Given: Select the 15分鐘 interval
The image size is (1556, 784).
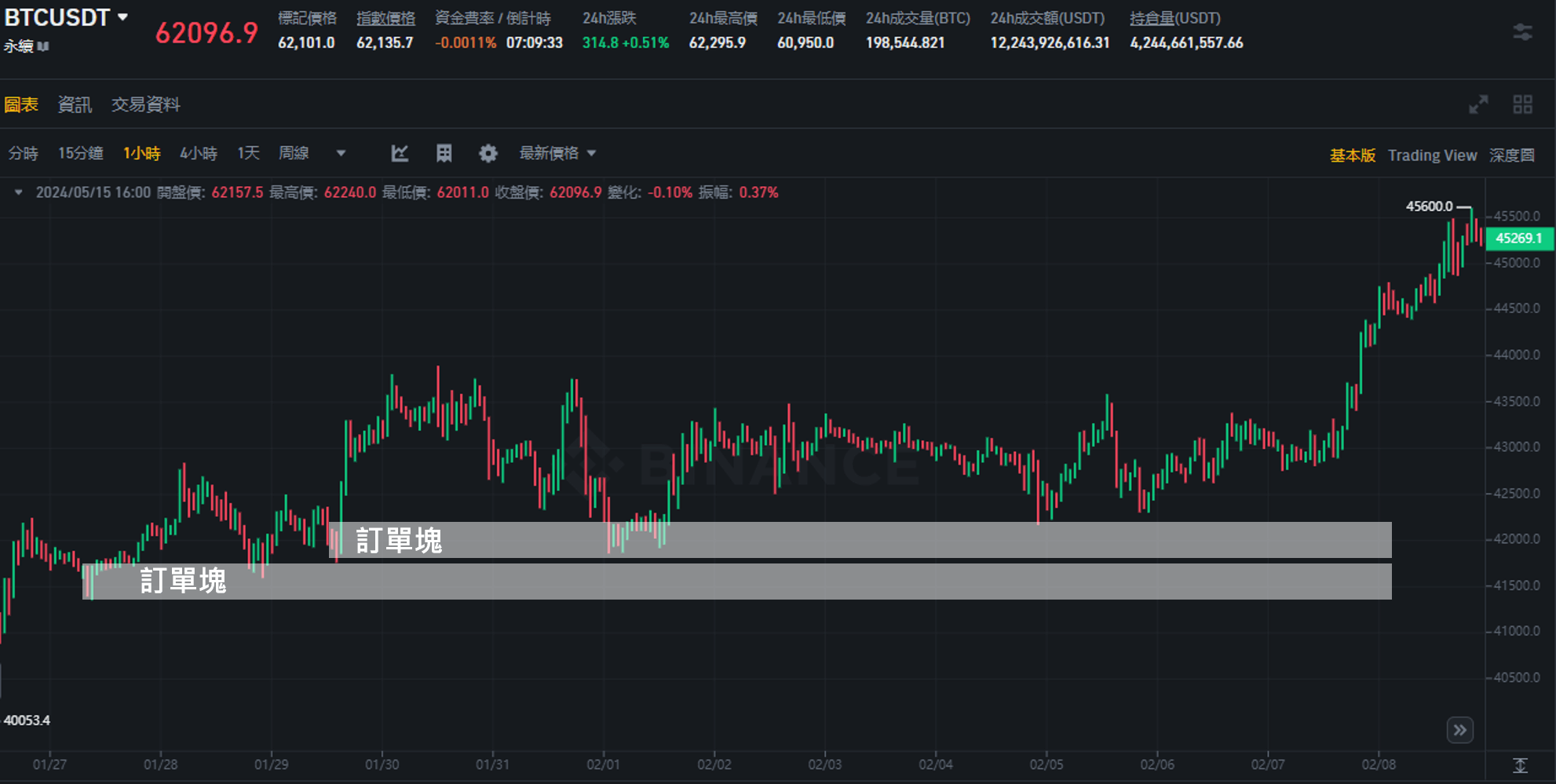Looking at the screenshot, I should point(80,154).
